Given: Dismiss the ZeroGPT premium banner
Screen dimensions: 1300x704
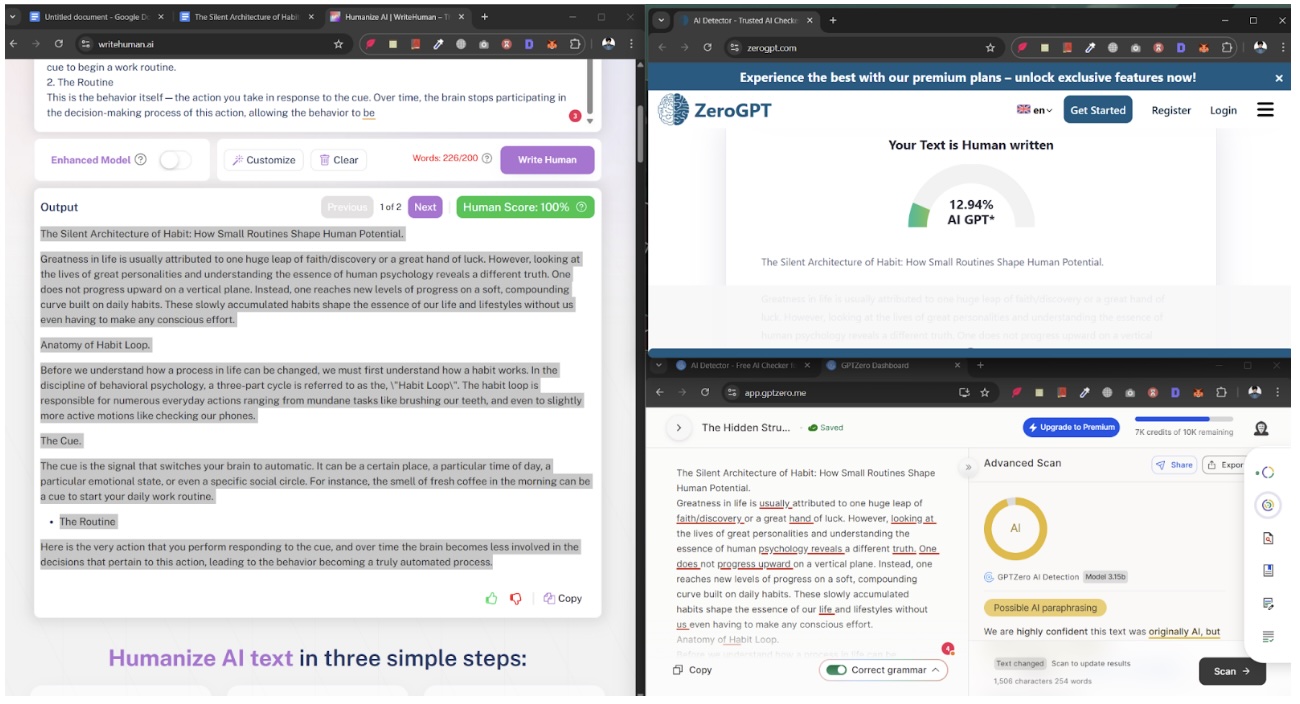Looking at the screenshot, I should point(1279,78).
